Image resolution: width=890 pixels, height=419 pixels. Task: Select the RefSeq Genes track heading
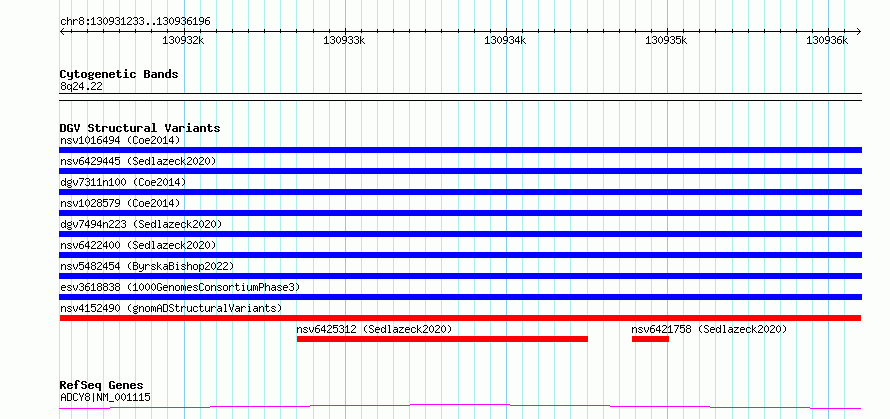[102, 386]
